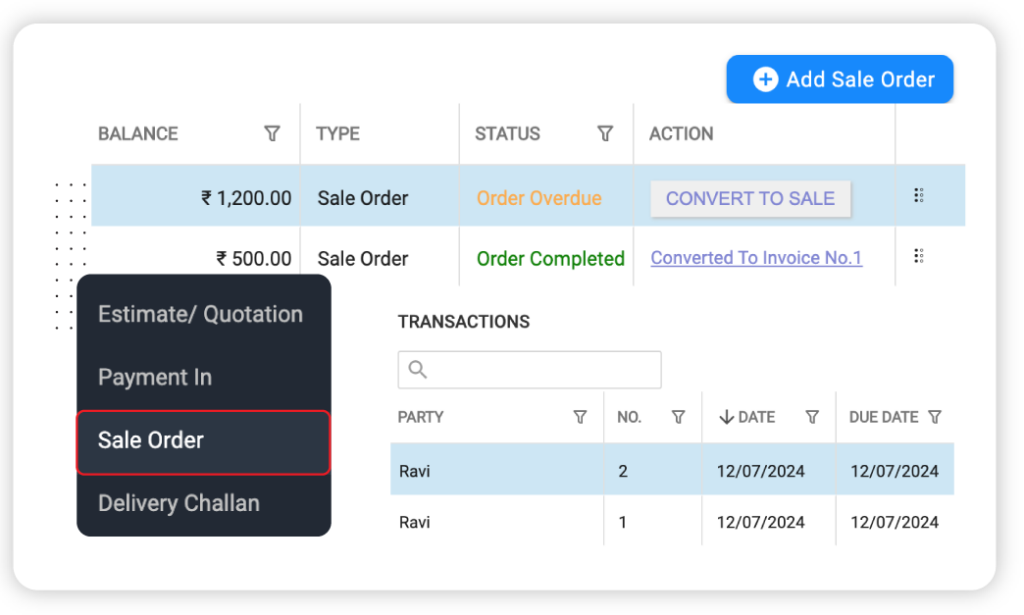
Task: Select Estimate/ Quotation from the menu
Action: point(200,314)
